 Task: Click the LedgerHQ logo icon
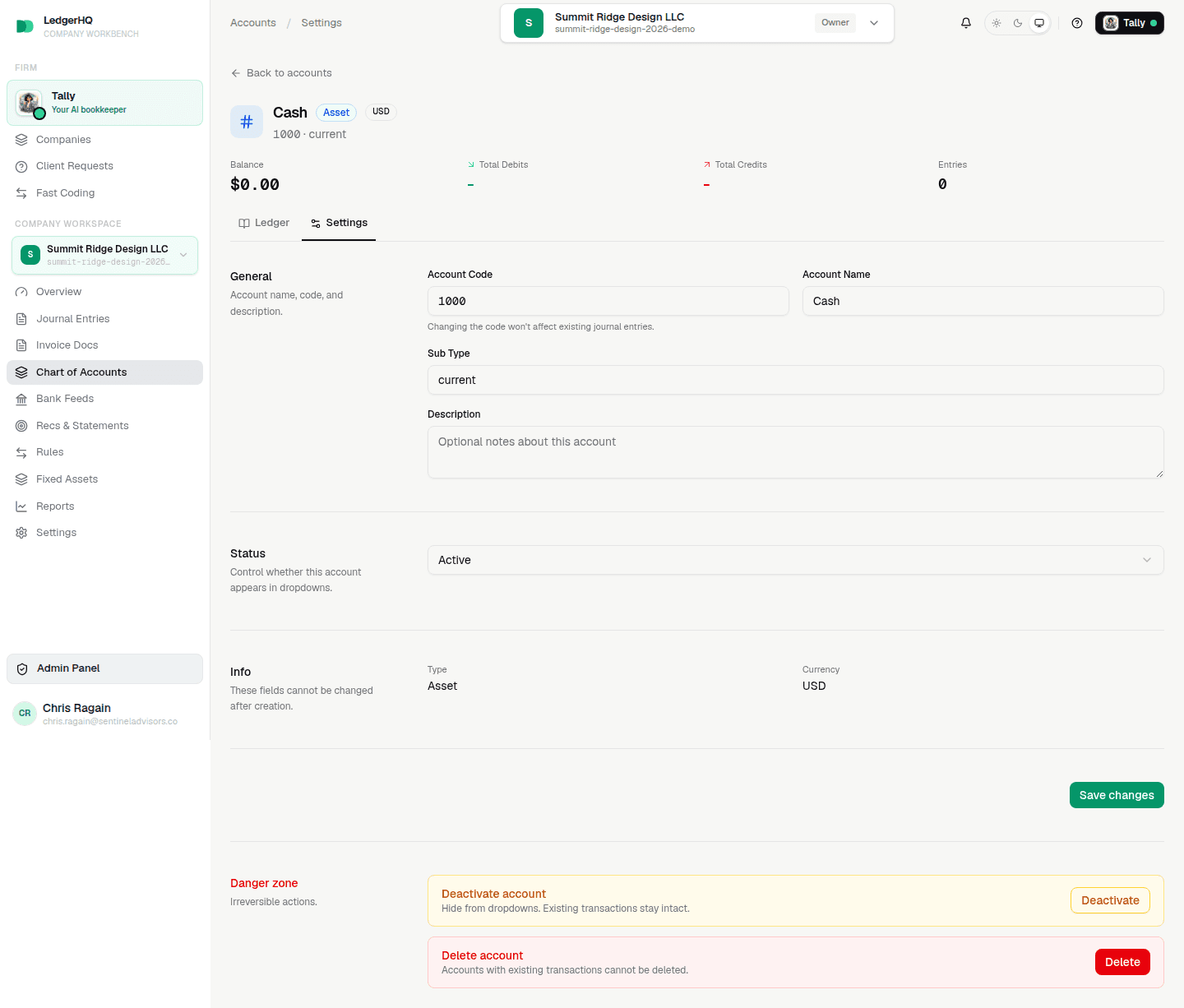click(x=25, y=26)
